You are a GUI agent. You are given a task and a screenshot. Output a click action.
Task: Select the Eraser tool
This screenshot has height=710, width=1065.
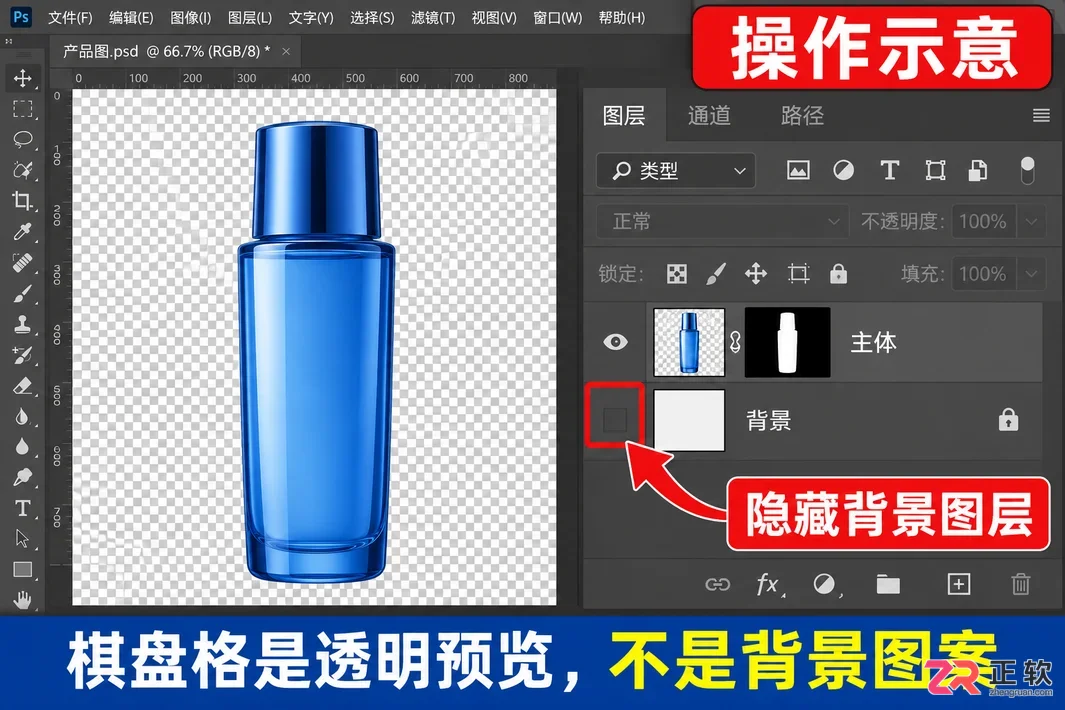tap(22, 386)
